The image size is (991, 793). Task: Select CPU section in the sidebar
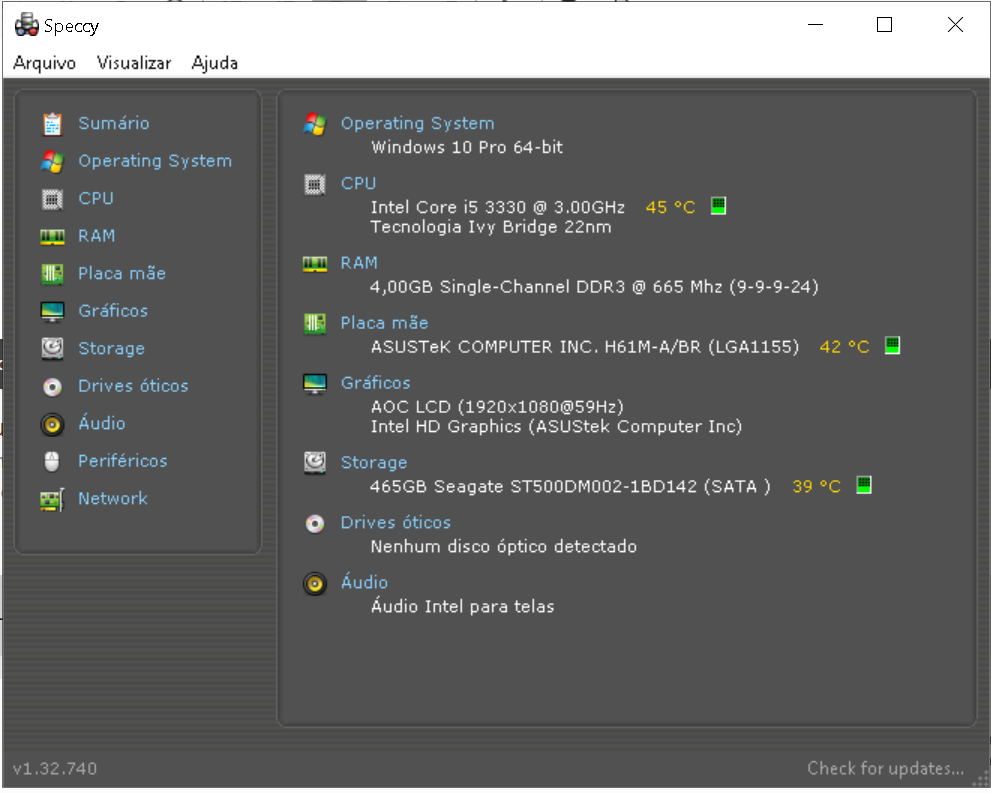click(x=96, y=198)
